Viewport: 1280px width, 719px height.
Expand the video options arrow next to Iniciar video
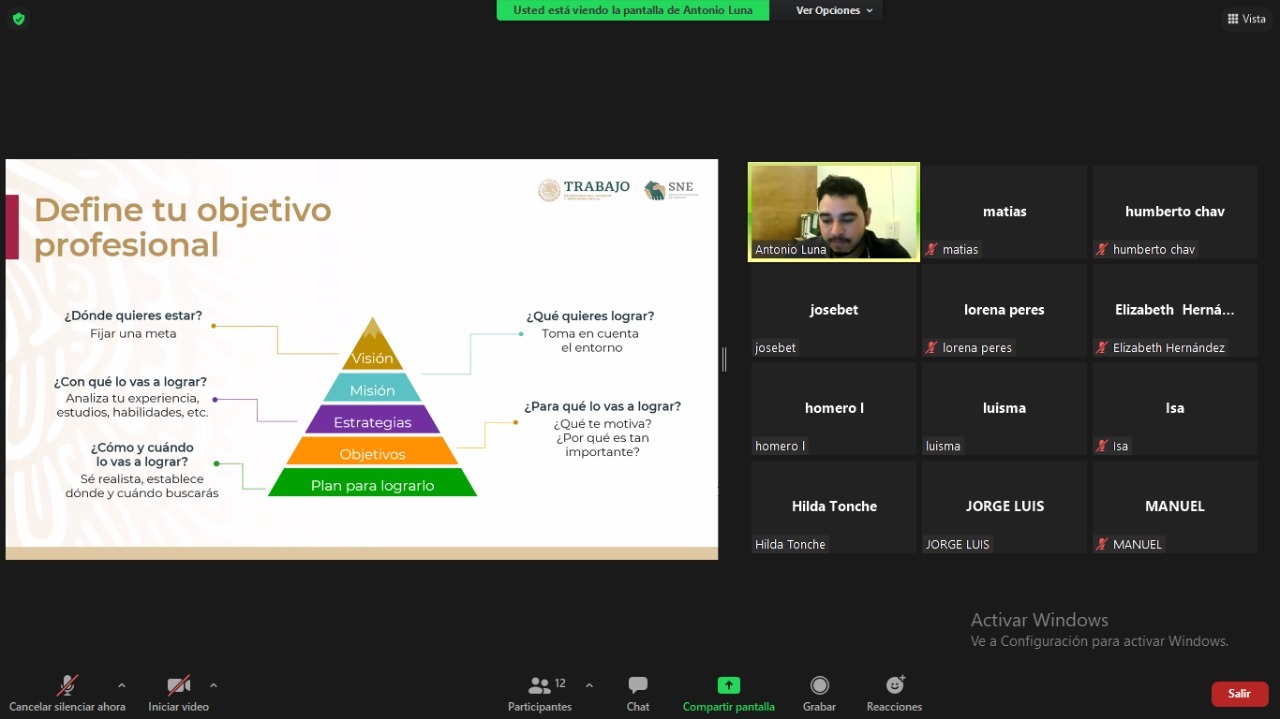(213, 686)
